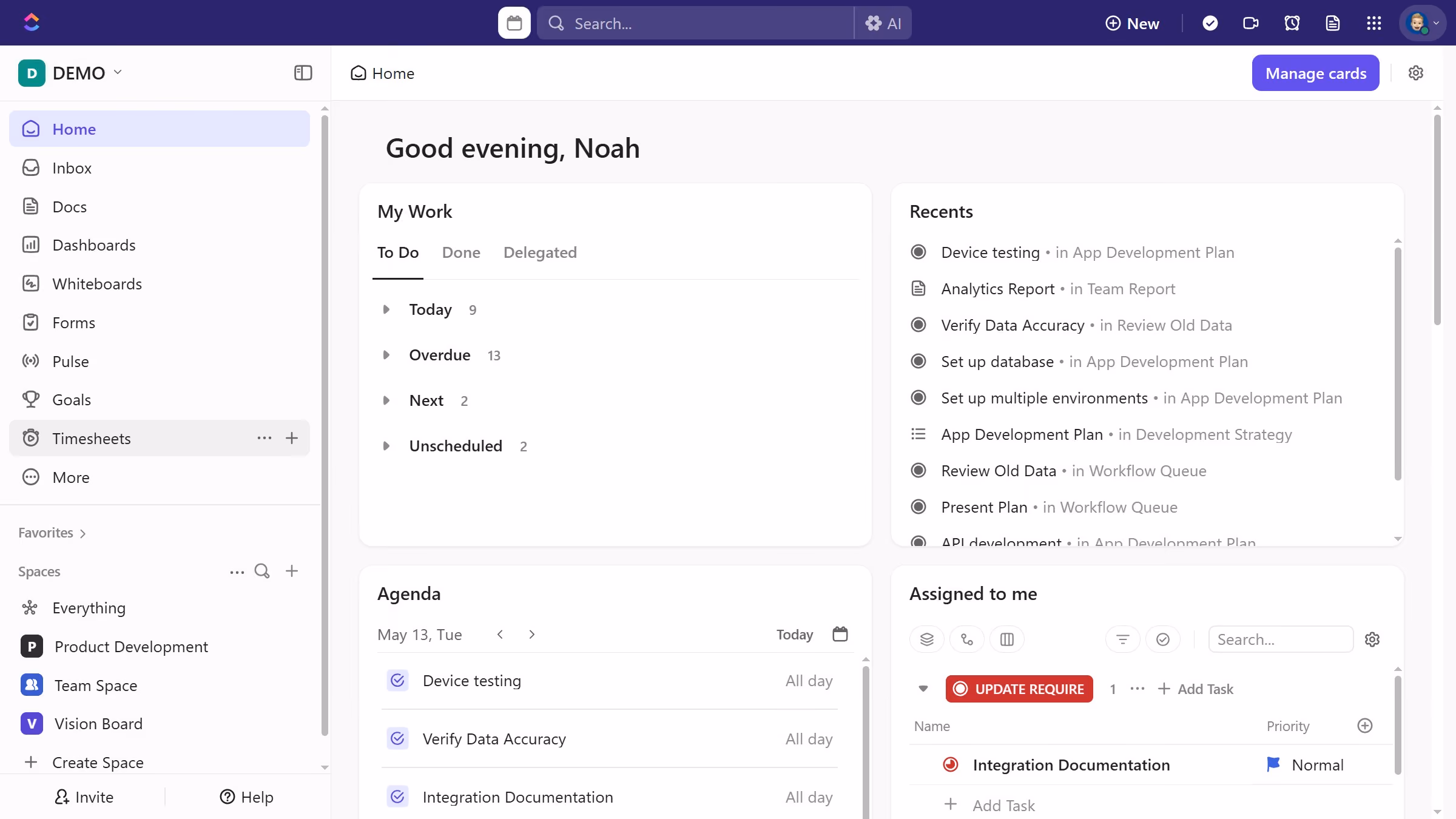Click the subtasks icon in Assigned to me
This screenshot has height=819, width=1456.
(967, 639)
